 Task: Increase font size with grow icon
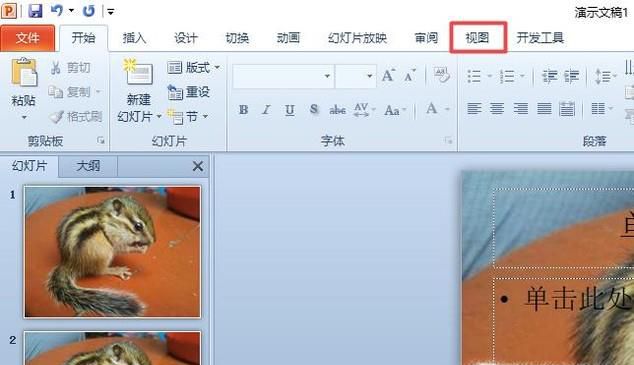pyautogui.click(x=388, y=75)
